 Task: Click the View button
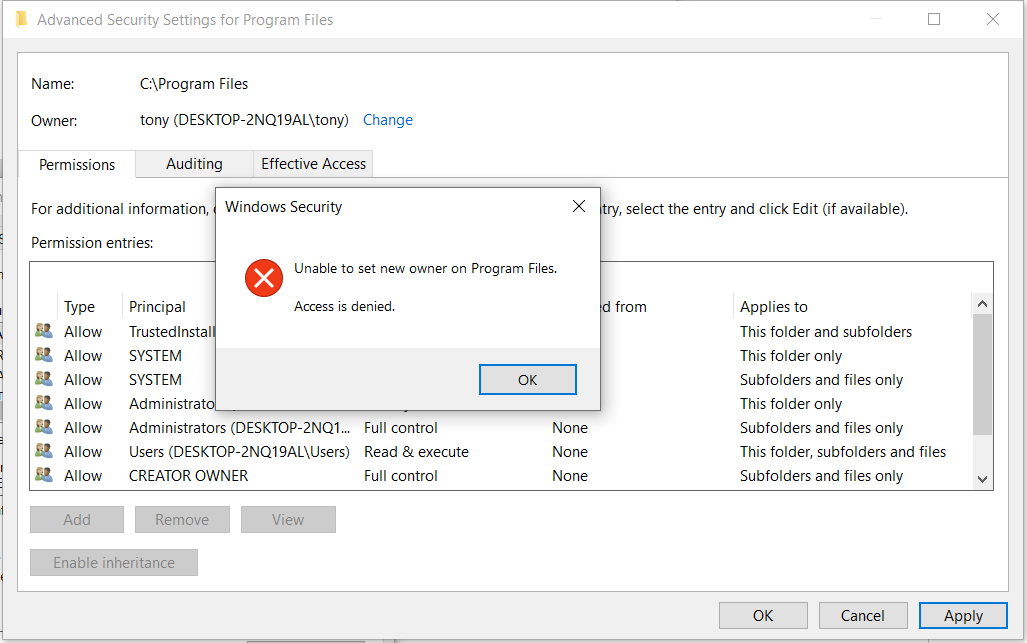point(288,520)
